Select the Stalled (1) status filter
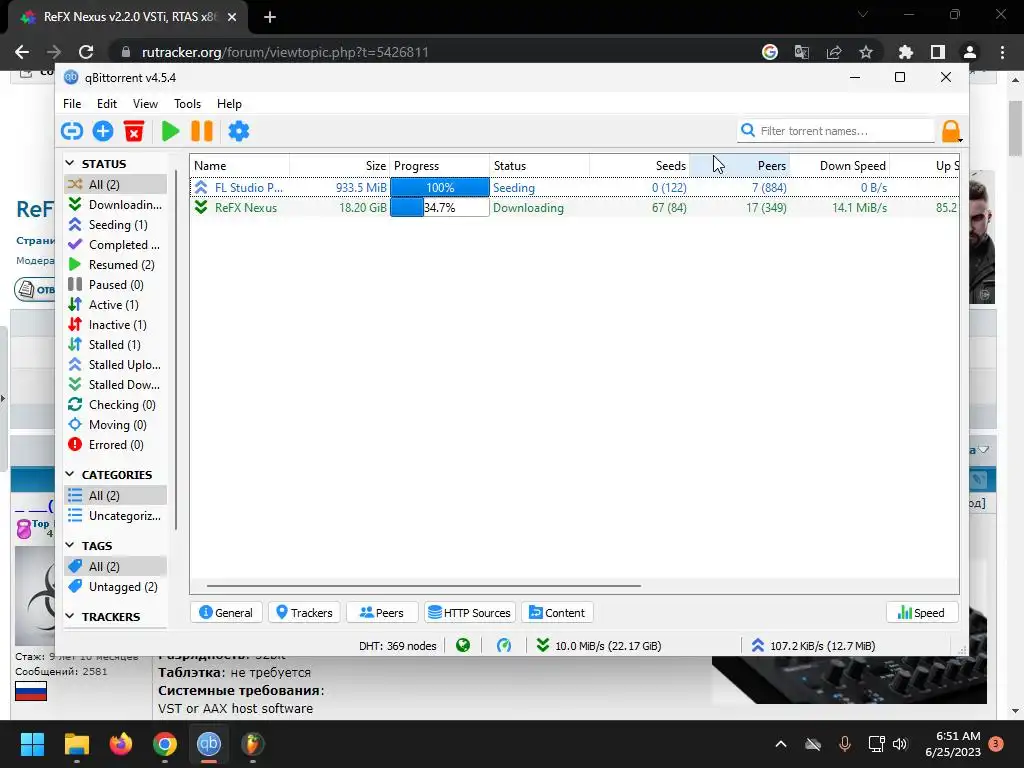The image size is (1024, 768). pyautogui.click(x=116, y=345)
